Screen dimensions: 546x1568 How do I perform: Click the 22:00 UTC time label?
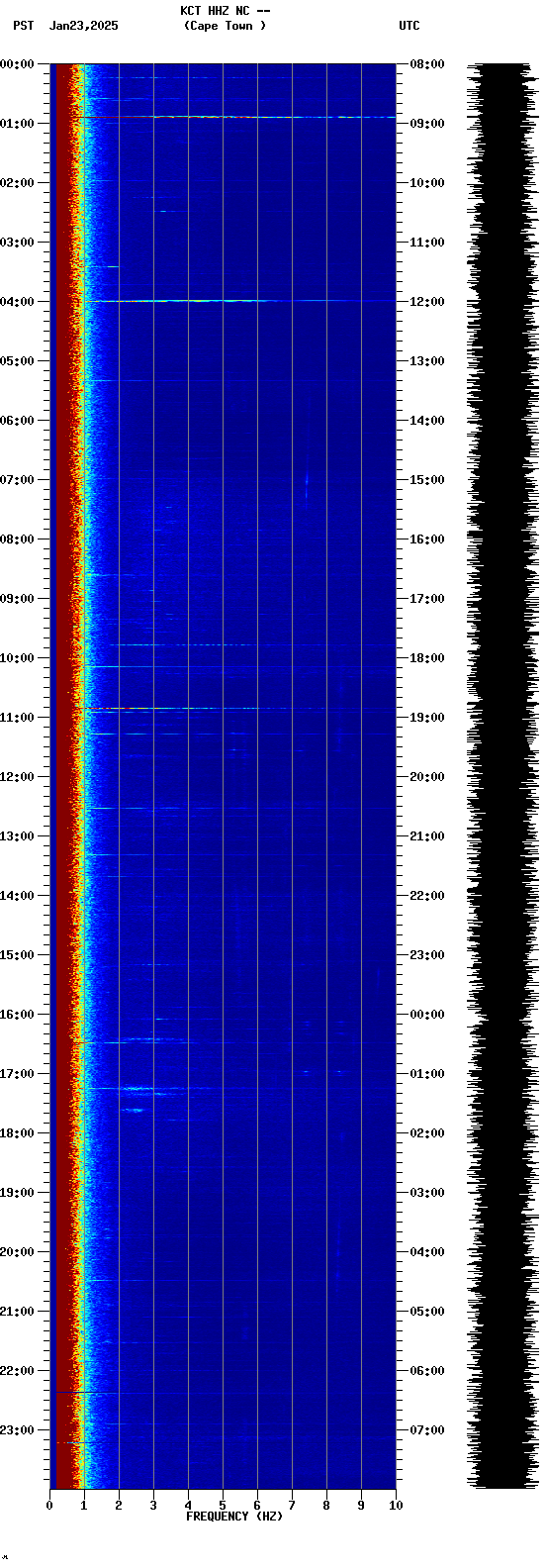coord(427,896)
